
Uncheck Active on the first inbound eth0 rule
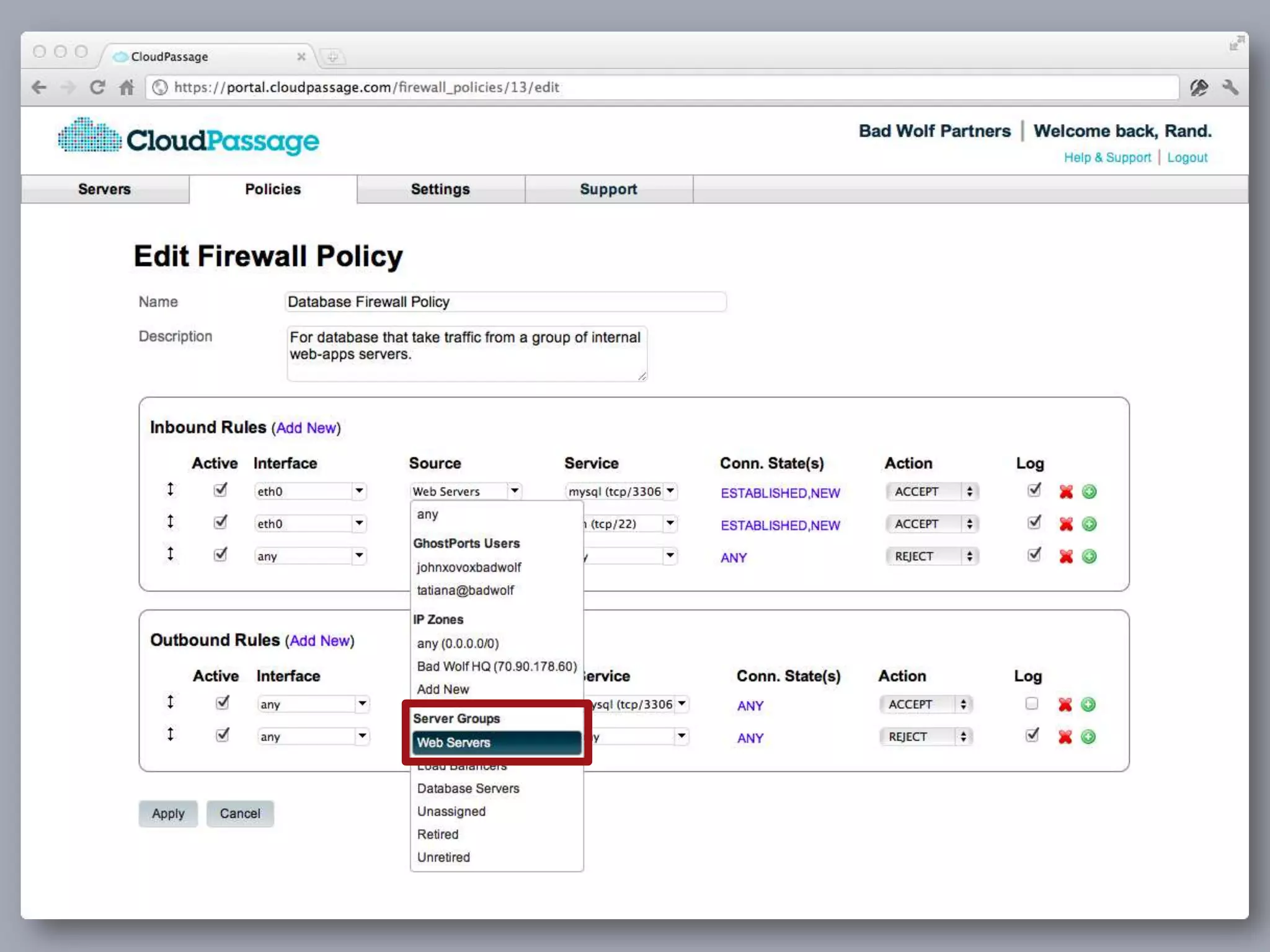coord(220,490)
